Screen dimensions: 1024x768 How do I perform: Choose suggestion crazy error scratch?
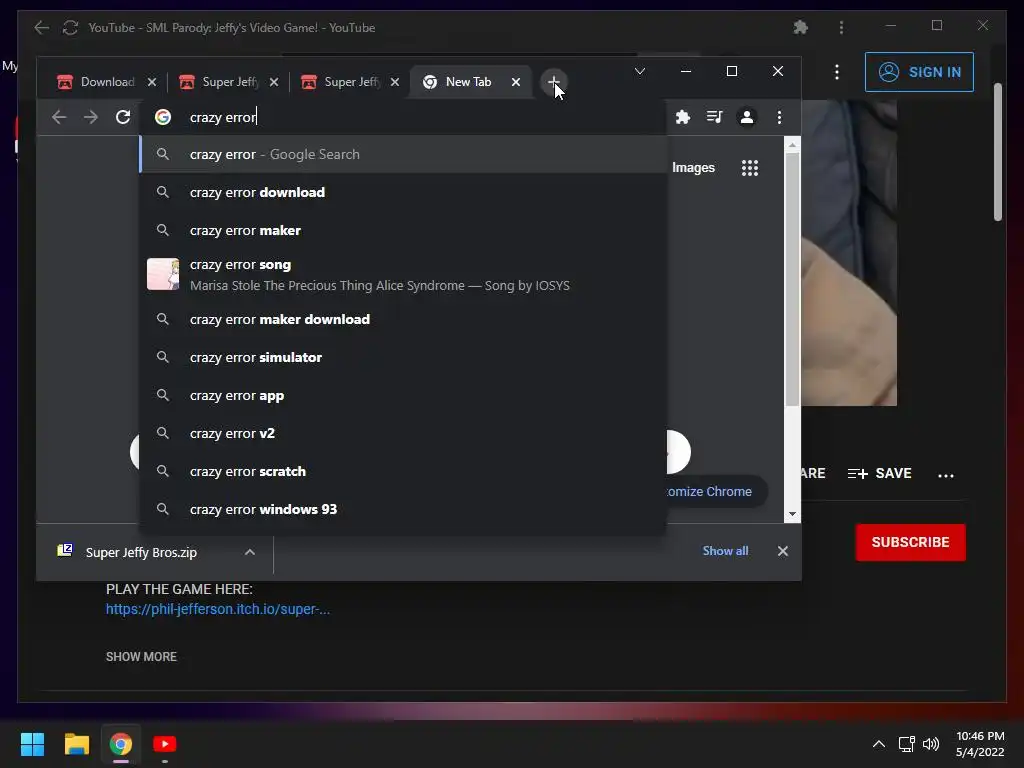click(403, 471)
